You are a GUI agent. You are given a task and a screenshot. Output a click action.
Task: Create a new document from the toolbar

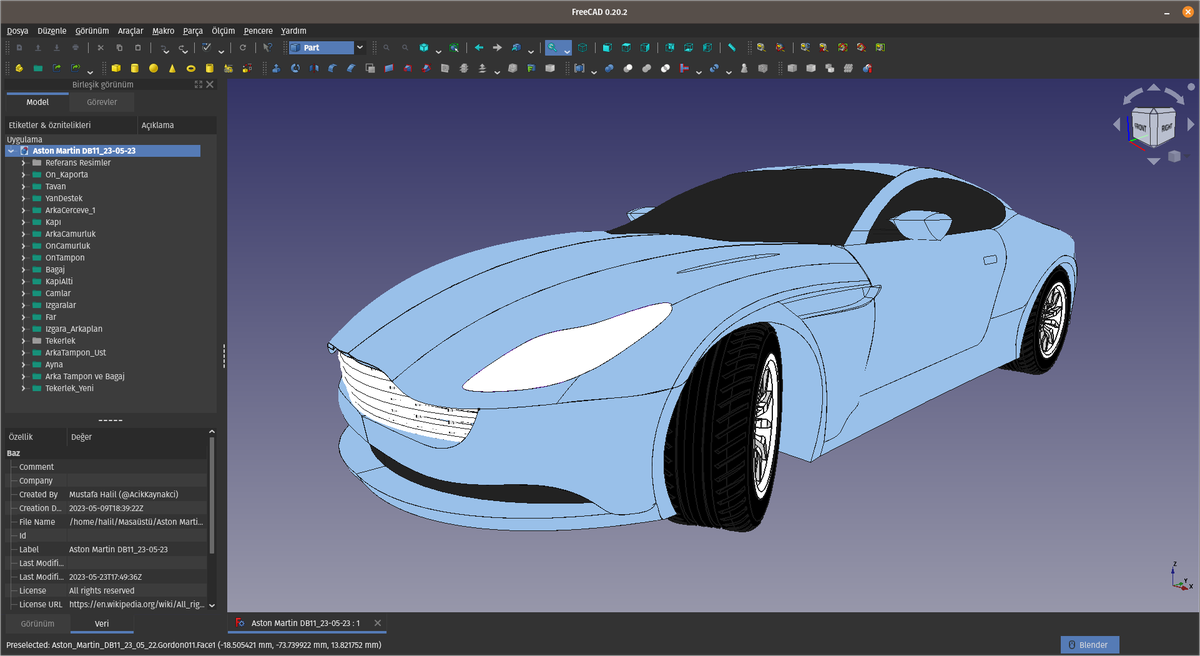pyautogui.click(x=19, y=47)
